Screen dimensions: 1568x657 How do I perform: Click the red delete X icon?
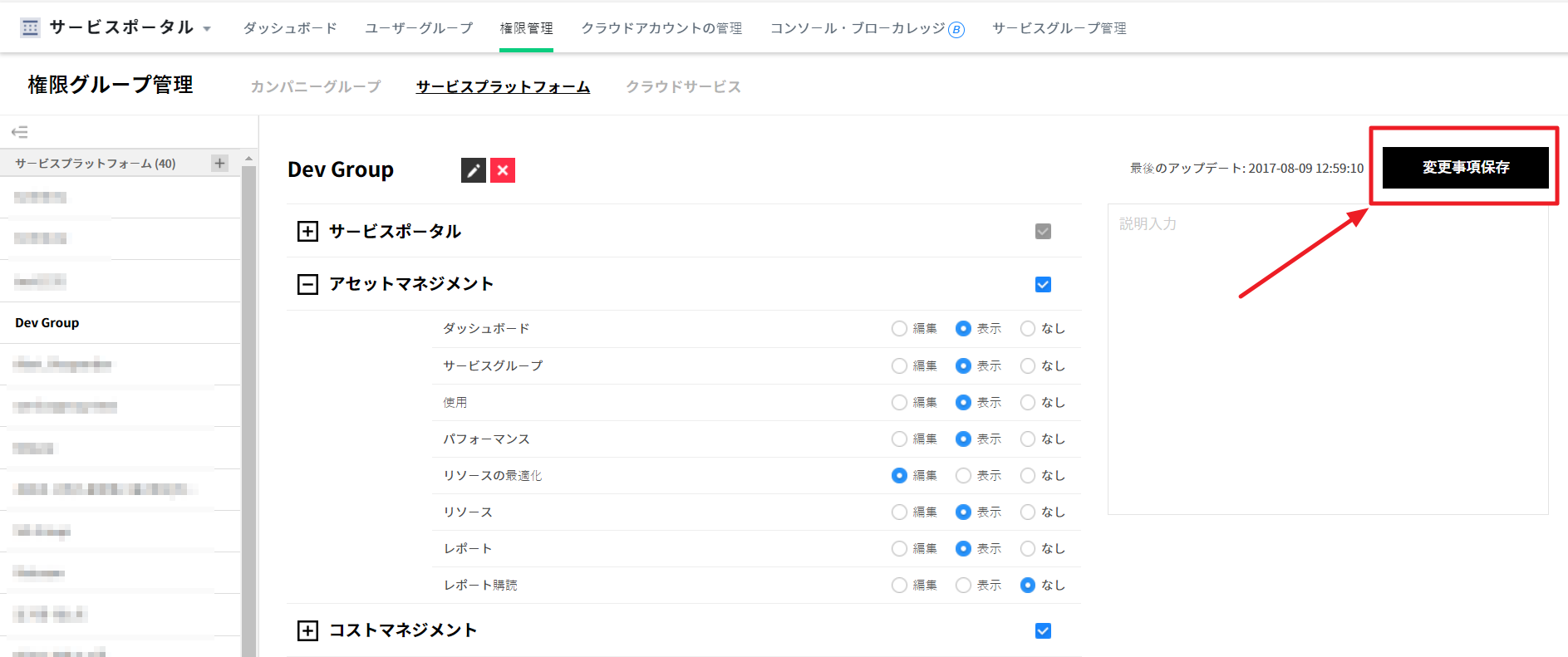[x=503, y=170]
